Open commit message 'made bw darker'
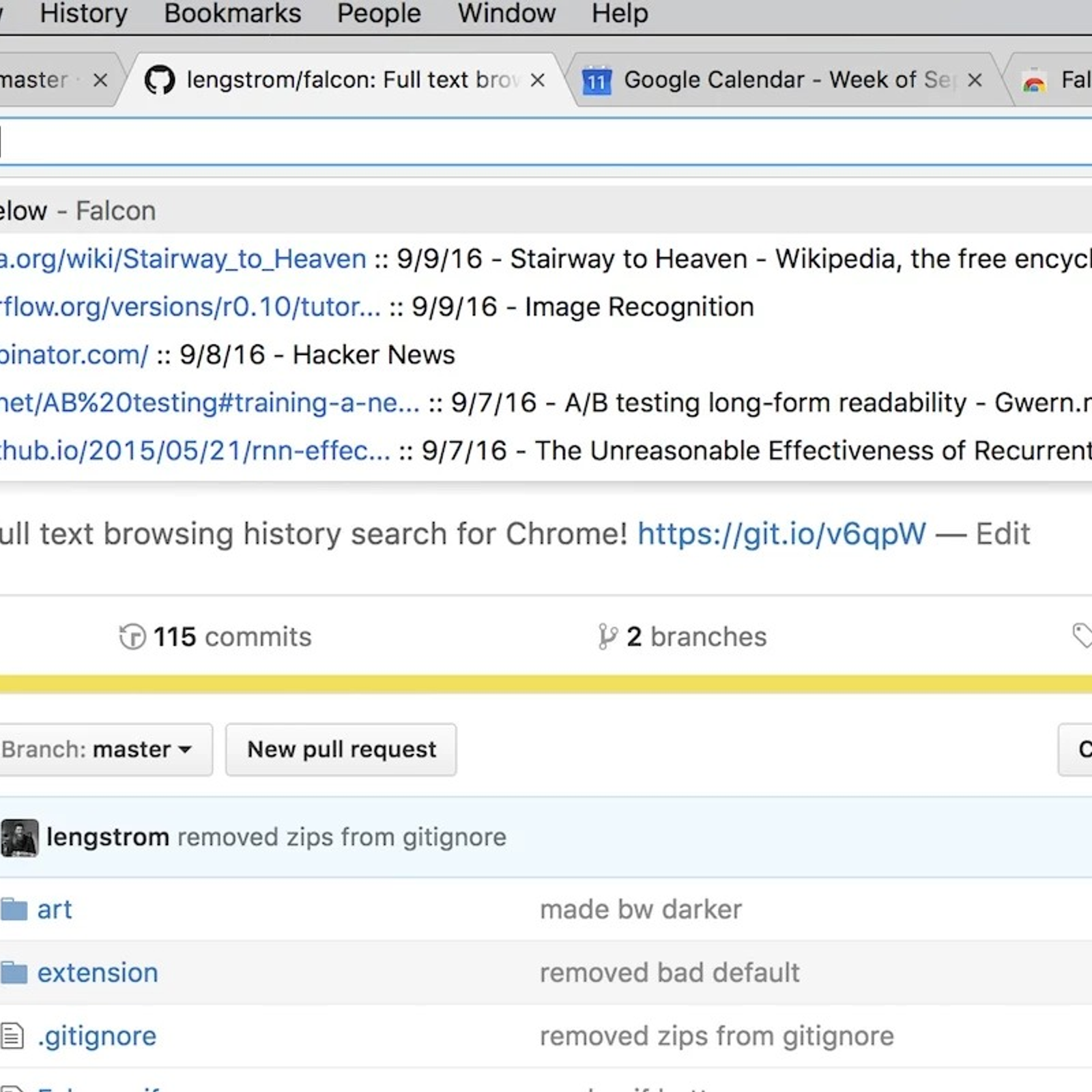 [641, 910]
